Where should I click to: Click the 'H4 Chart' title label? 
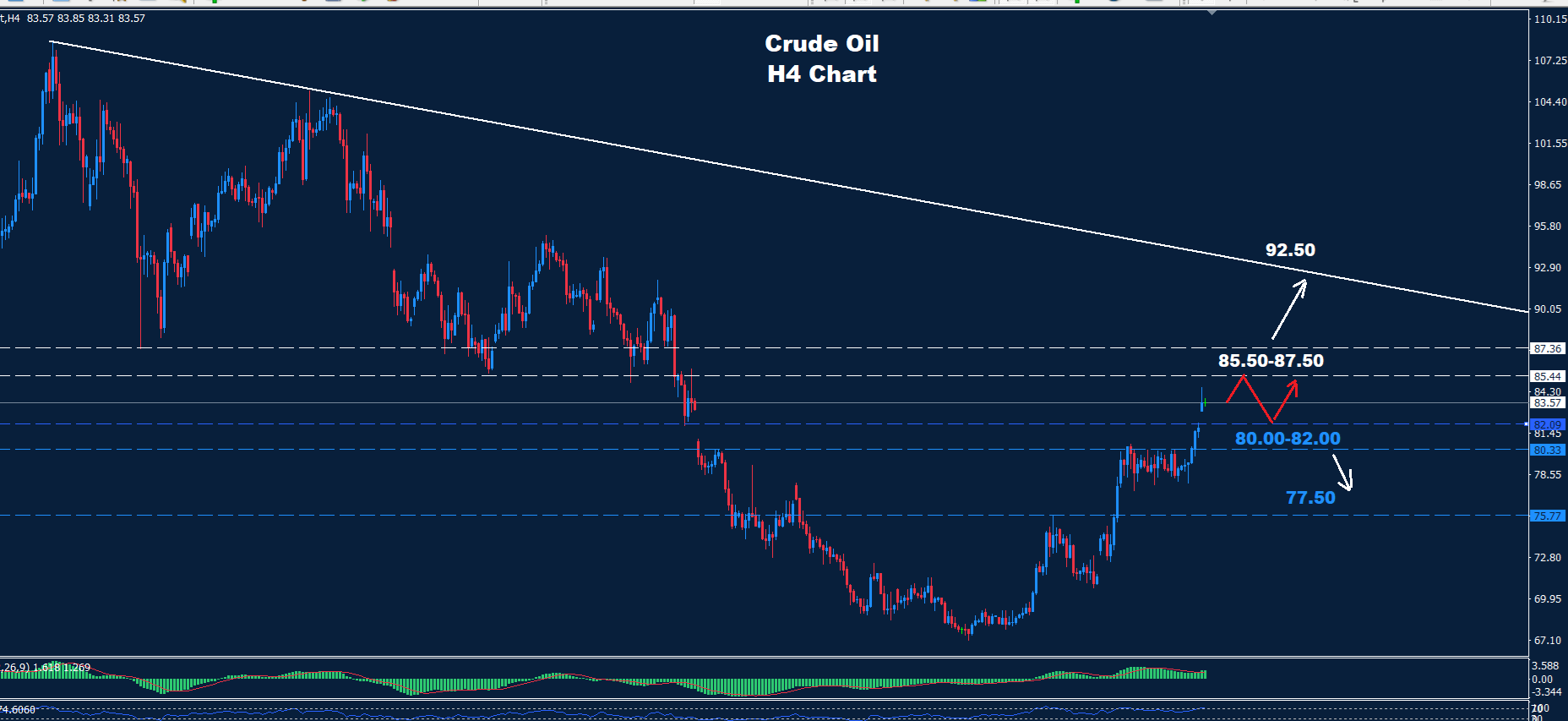822,74
